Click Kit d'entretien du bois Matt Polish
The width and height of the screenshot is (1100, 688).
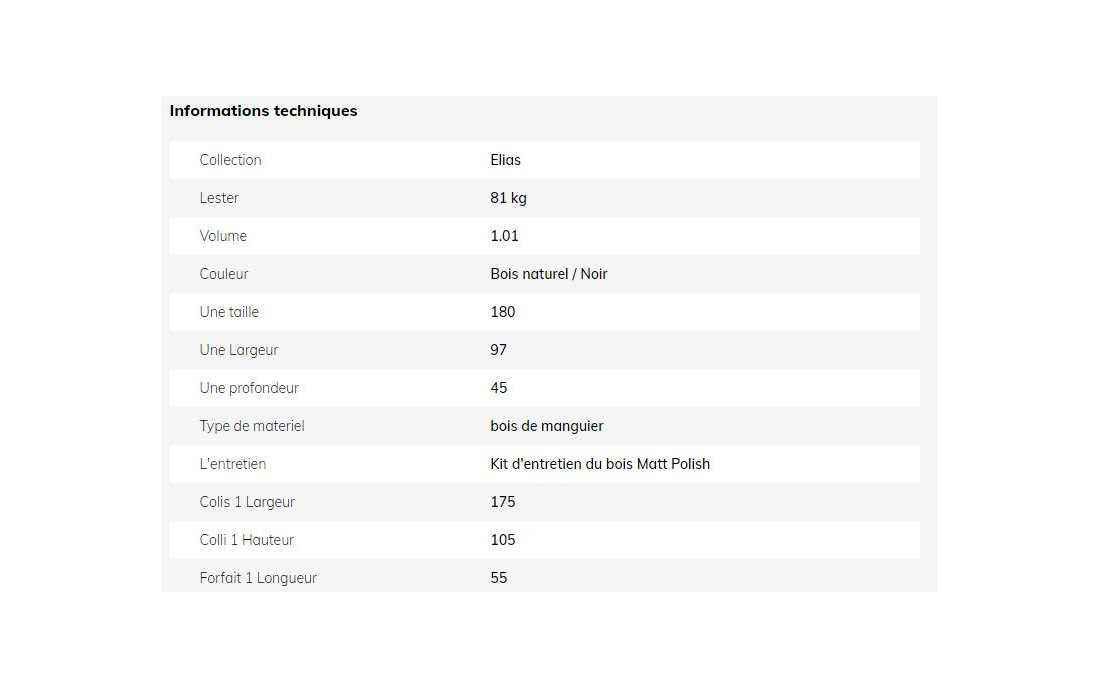[x=600, y=464]
